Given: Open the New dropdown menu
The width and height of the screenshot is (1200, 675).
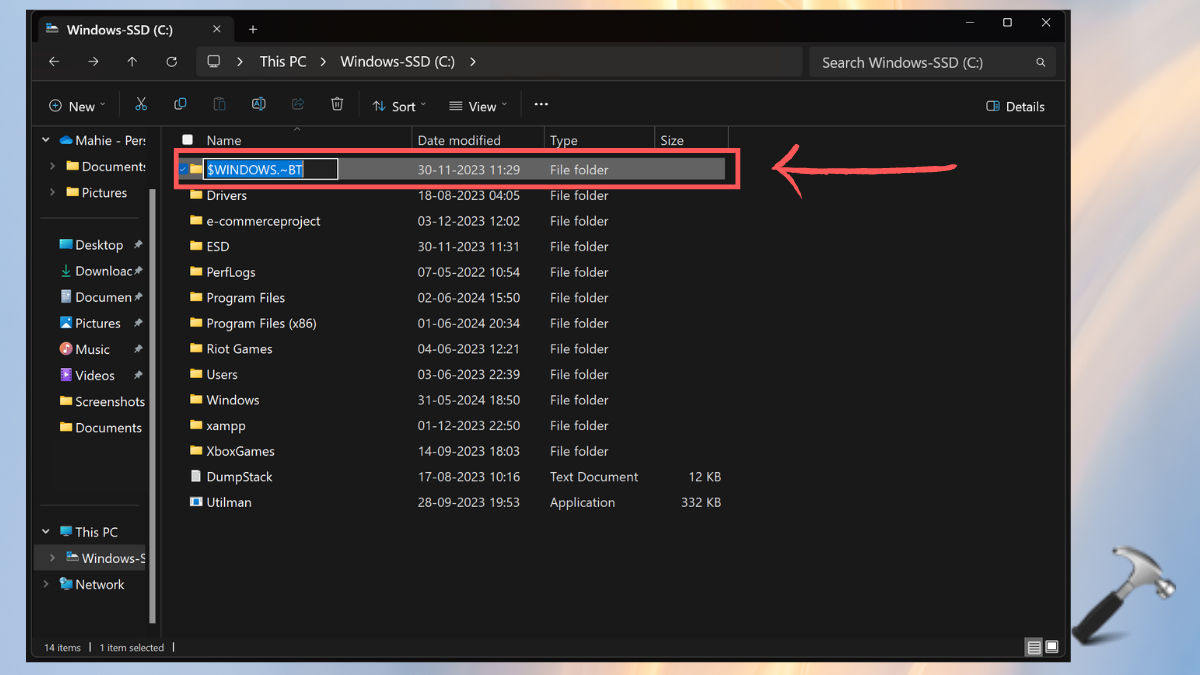Looking at the screenshot, I should tap(77, 106).
